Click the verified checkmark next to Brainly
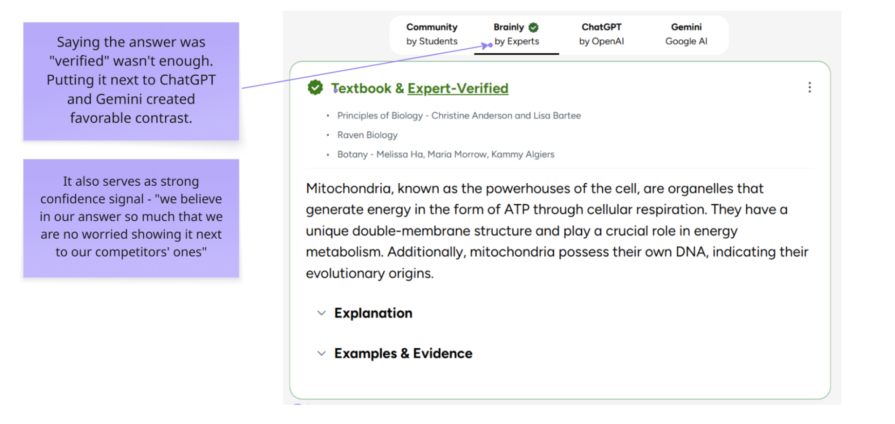The height and width of the screenshot is (424, 895). click(533, 27)
